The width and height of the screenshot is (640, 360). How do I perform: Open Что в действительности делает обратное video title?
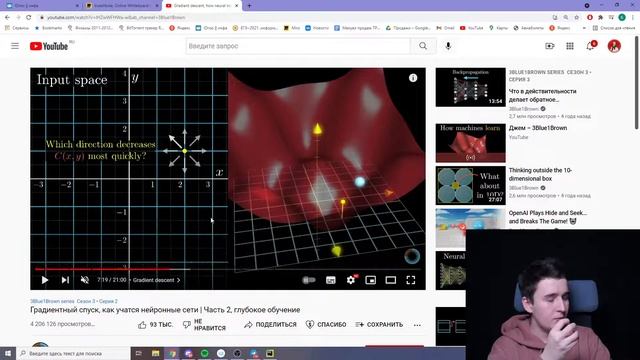pos(542,96)
